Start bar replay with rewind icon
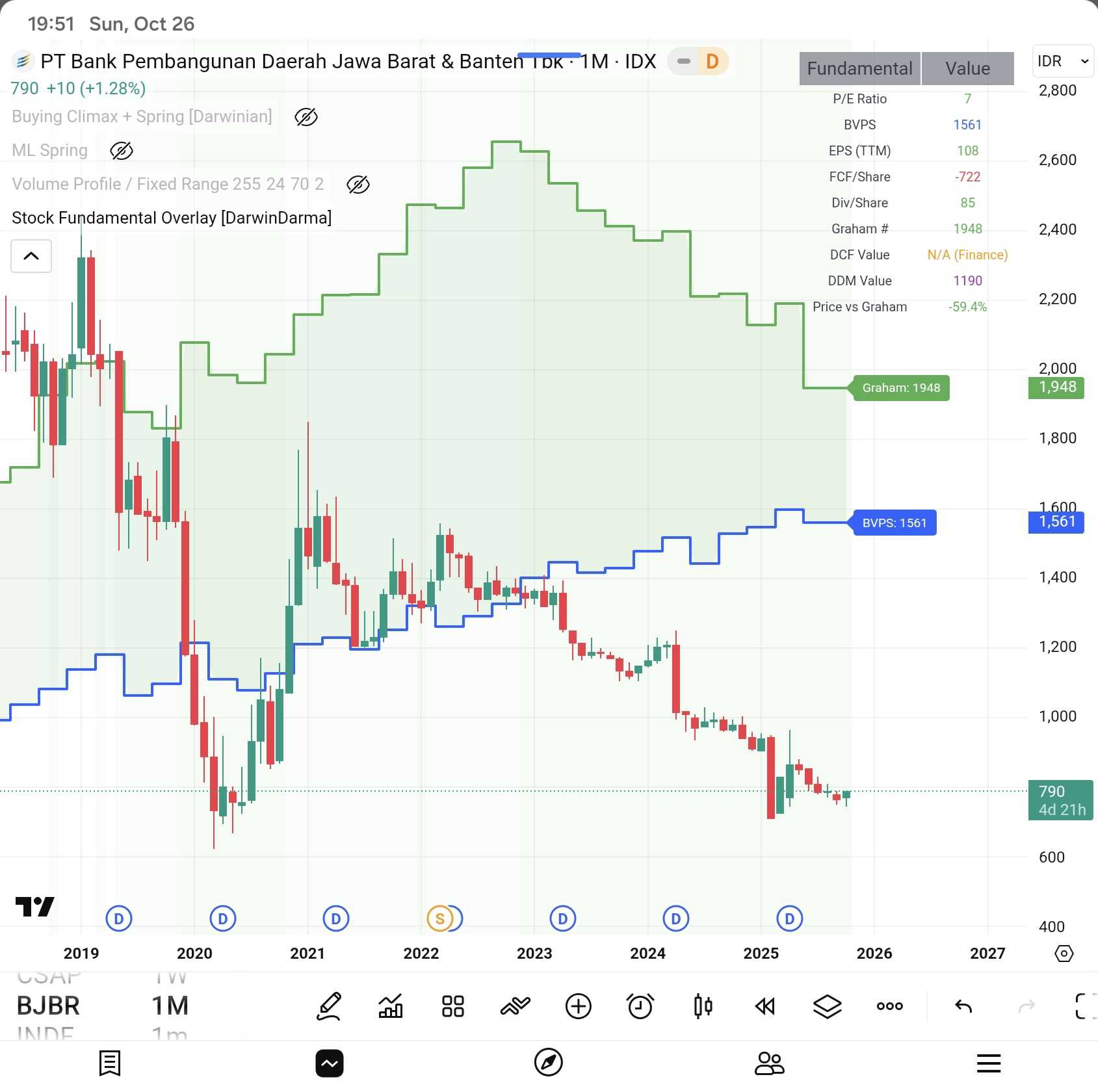 coord(765,1006)
